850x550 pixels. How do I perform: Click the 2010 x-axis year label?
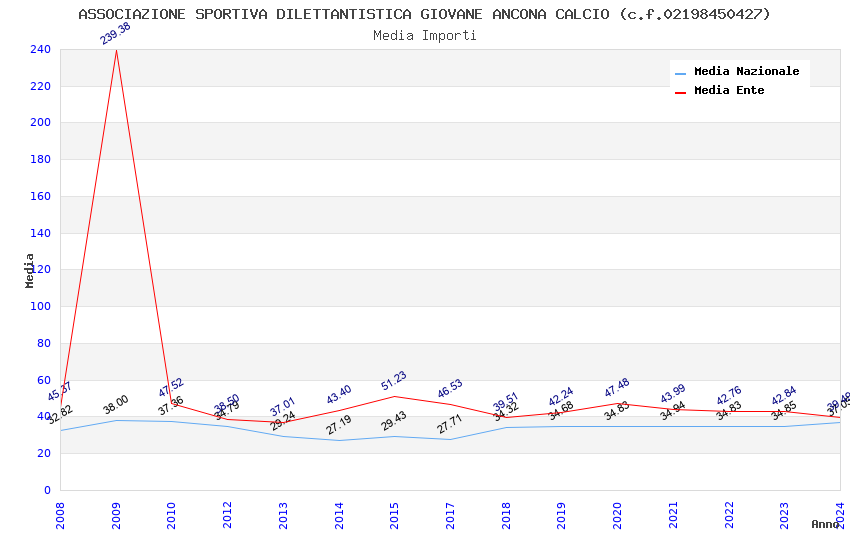[x=171, y=515]
